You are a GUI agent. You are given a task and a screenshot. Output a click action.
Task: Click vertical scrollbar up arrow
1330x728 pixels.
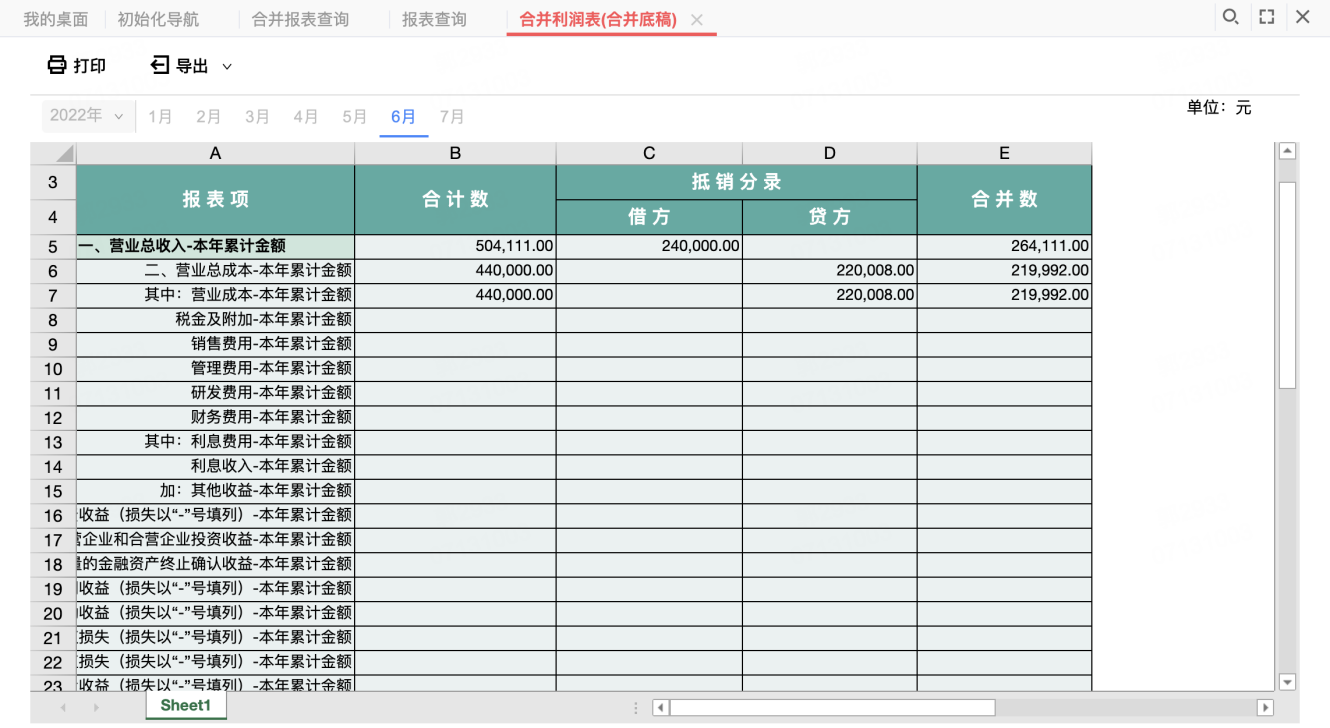pyautogui.click(x=1288, y=151)
